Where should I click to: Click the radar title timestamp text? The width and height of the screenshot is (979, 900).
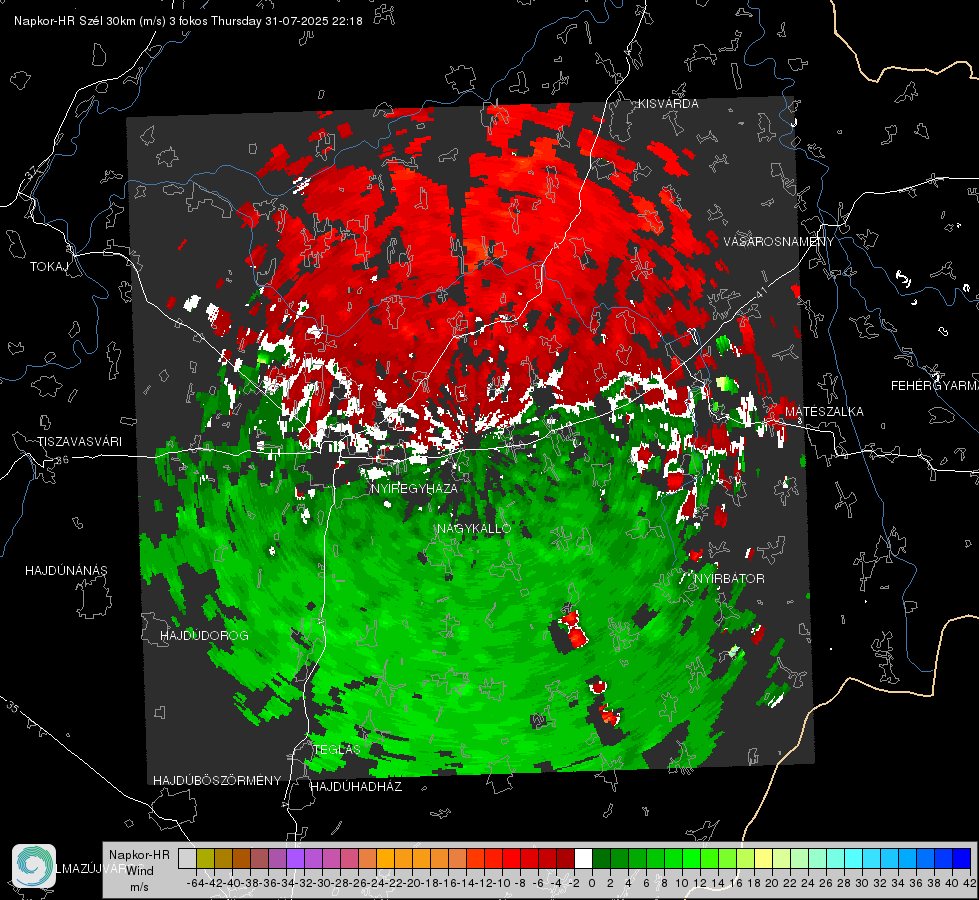188,21
